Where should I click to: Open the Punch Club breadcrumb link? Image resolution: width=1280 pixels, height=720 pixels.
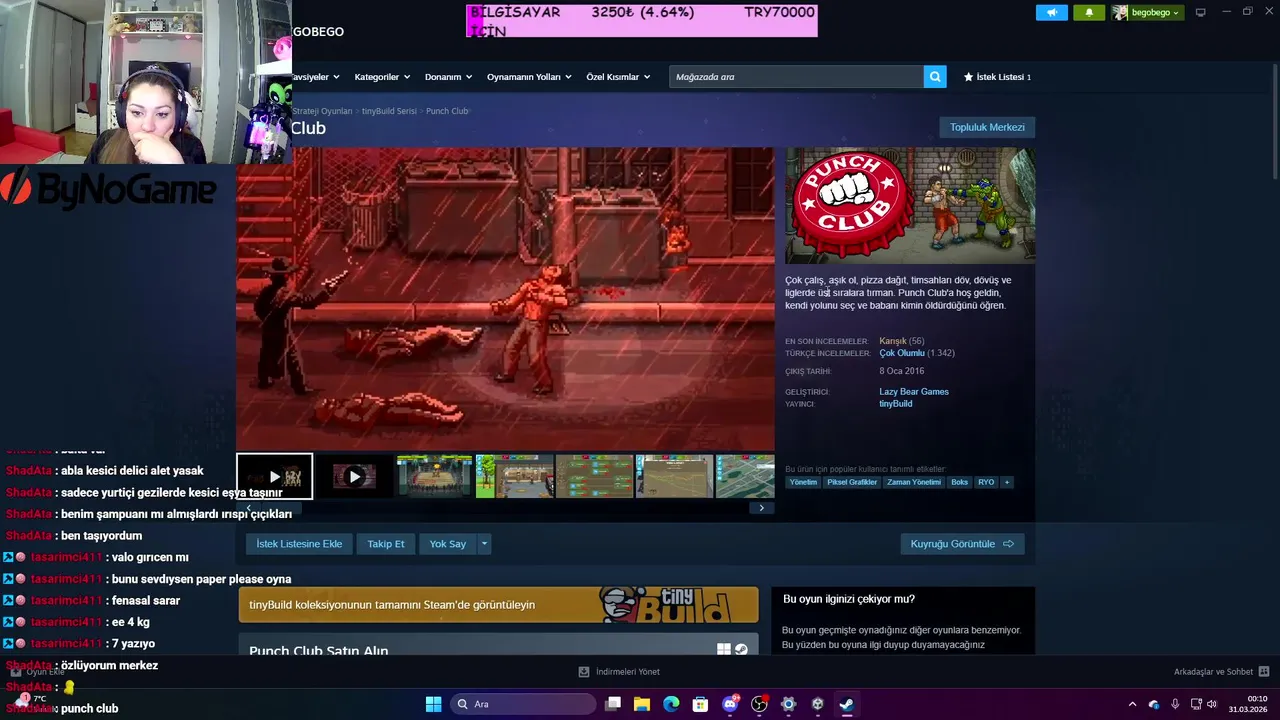coord(447,111)
